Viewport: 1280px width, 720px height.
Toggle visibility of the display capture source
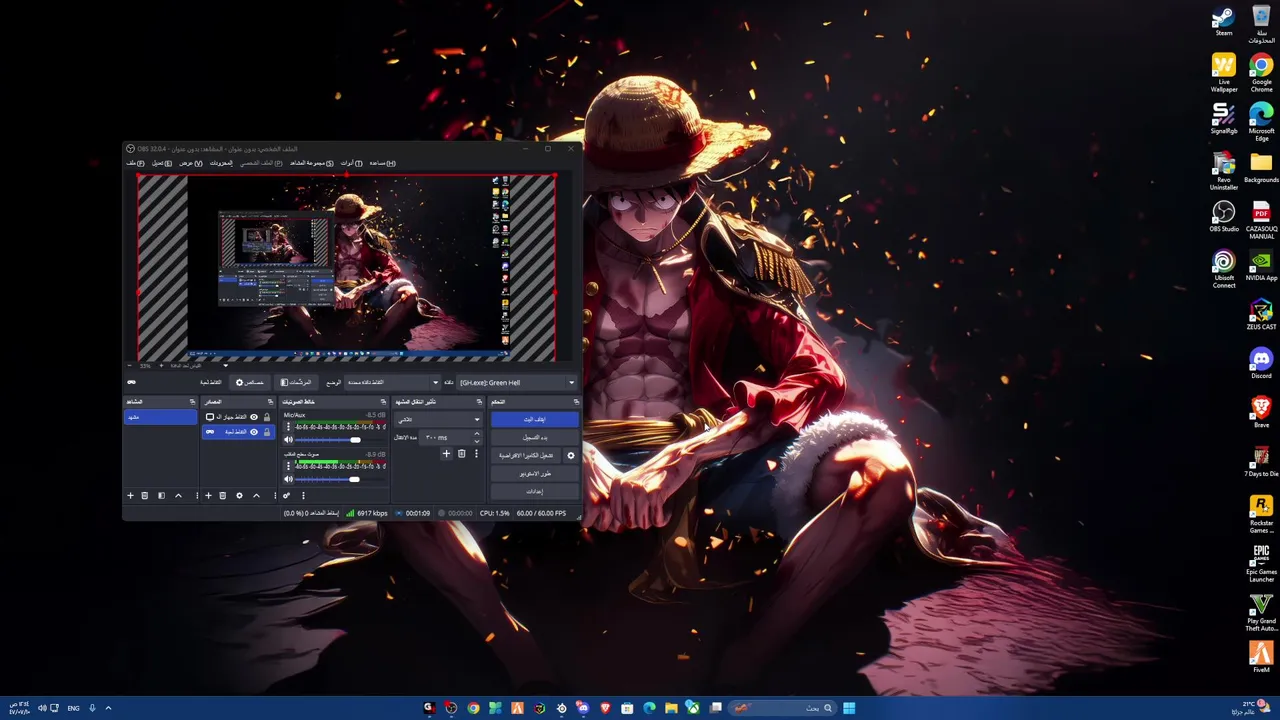[x=254, y=417]
